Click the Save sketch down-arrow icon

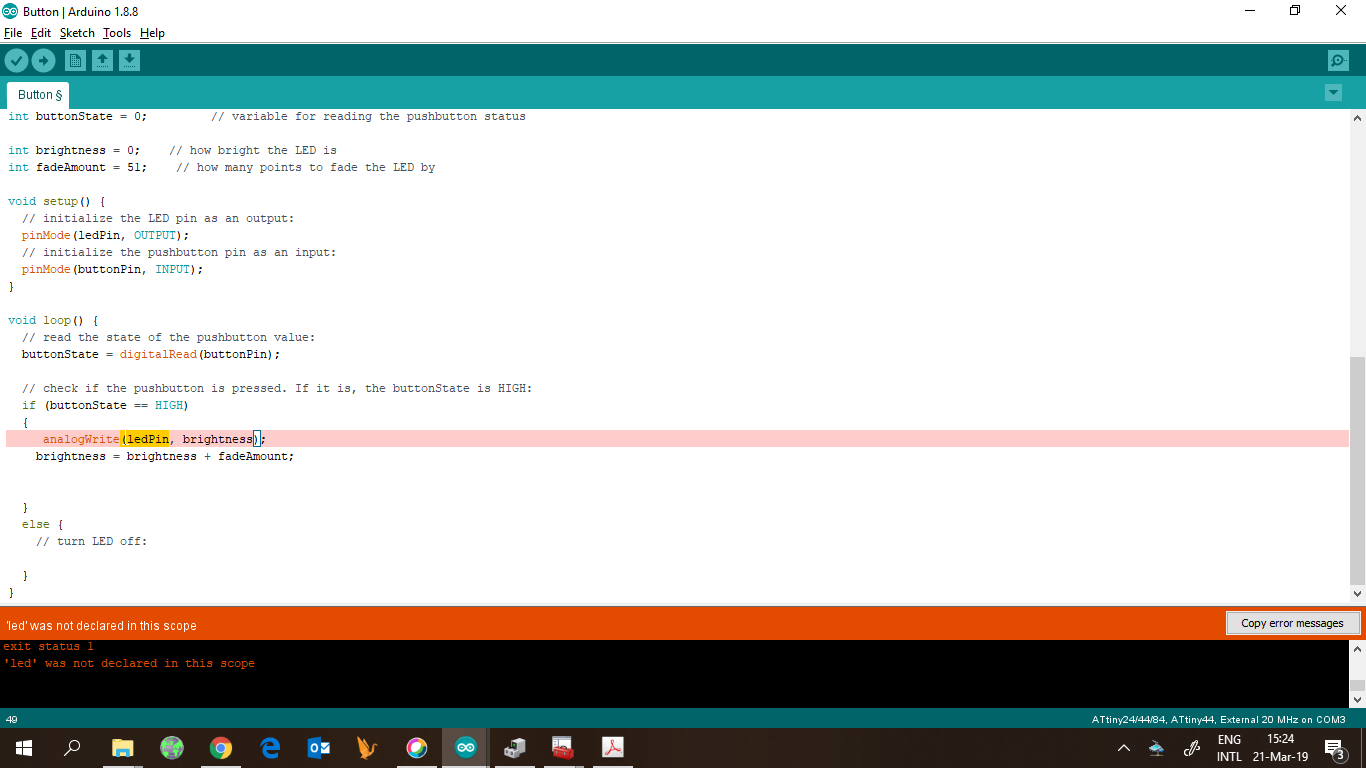pos(129,61)
